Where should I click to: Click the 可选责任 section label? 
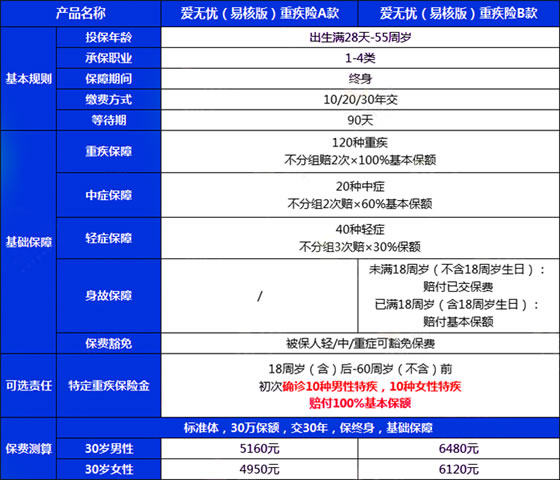point(29,386)
